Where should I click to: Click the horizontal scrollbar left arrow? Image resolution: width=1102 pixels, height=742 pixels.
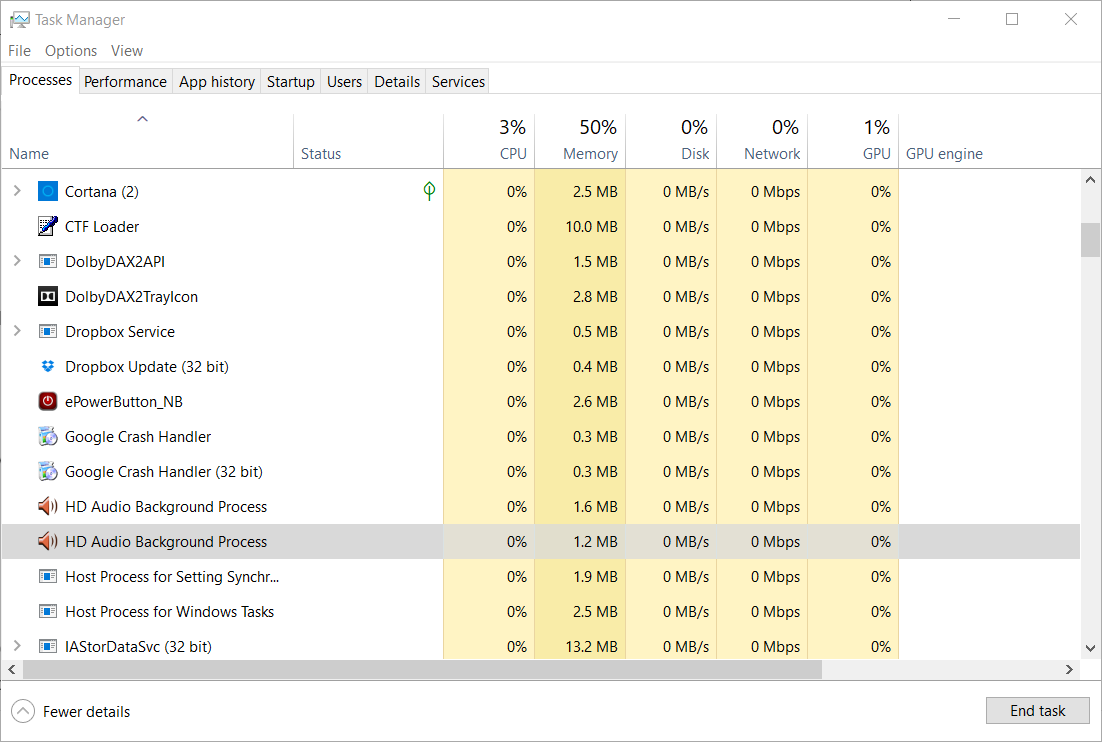tap(12, 670)
